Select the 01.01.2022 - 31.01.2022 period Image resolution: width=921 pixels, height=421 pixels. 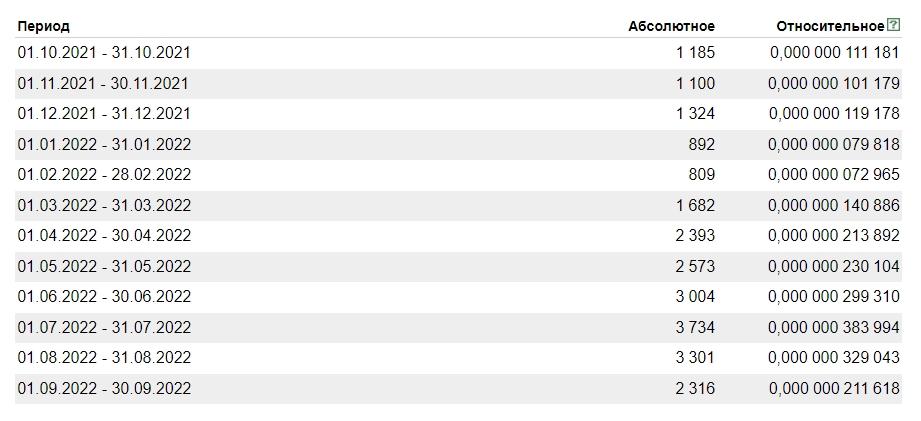click(104, 145)
